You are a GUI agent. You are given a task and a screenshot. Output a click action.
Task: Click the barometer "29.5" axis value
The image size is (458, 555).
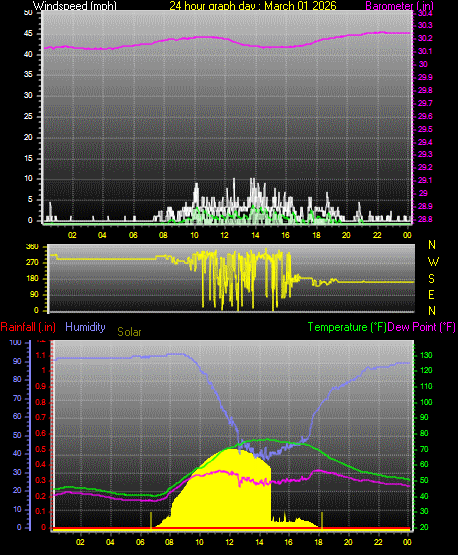[x=425, y=129]
